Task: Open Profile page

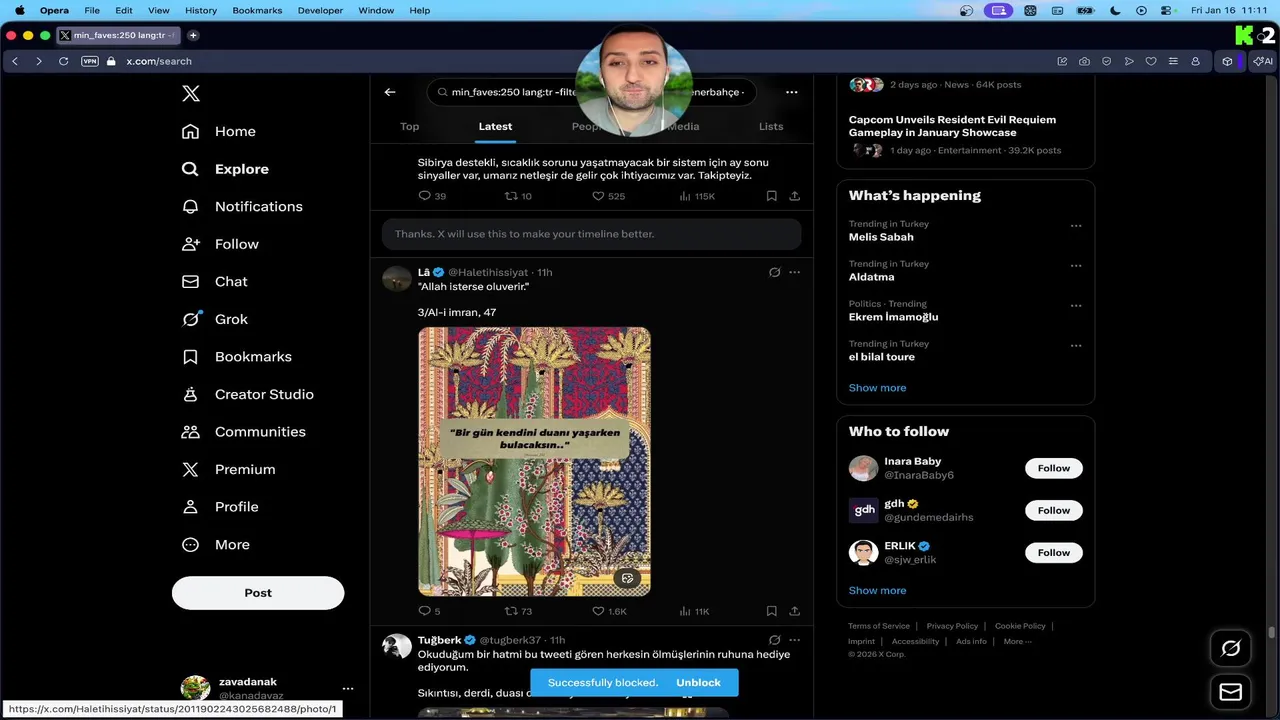Action: pos(220,507)
